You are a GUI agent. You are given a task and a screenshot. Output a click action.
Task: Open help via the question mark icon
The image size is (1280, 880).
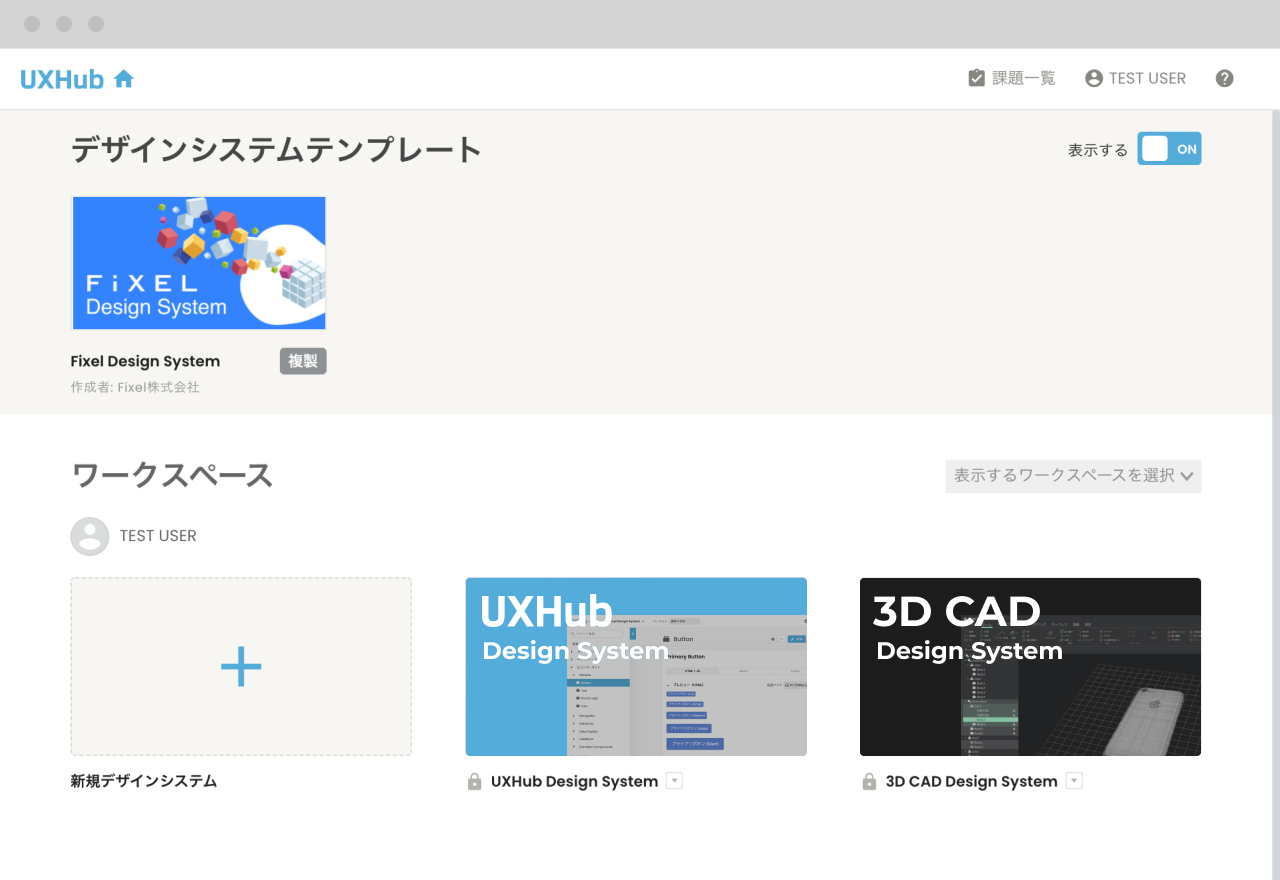click(x=1224, y=78)
